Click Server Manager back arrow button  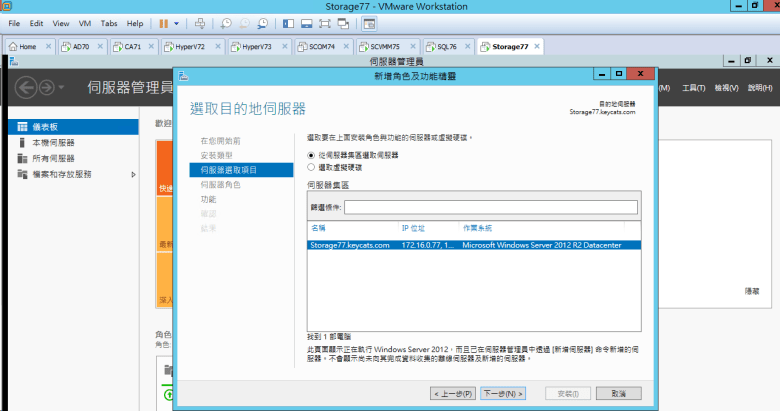point(25,87)
